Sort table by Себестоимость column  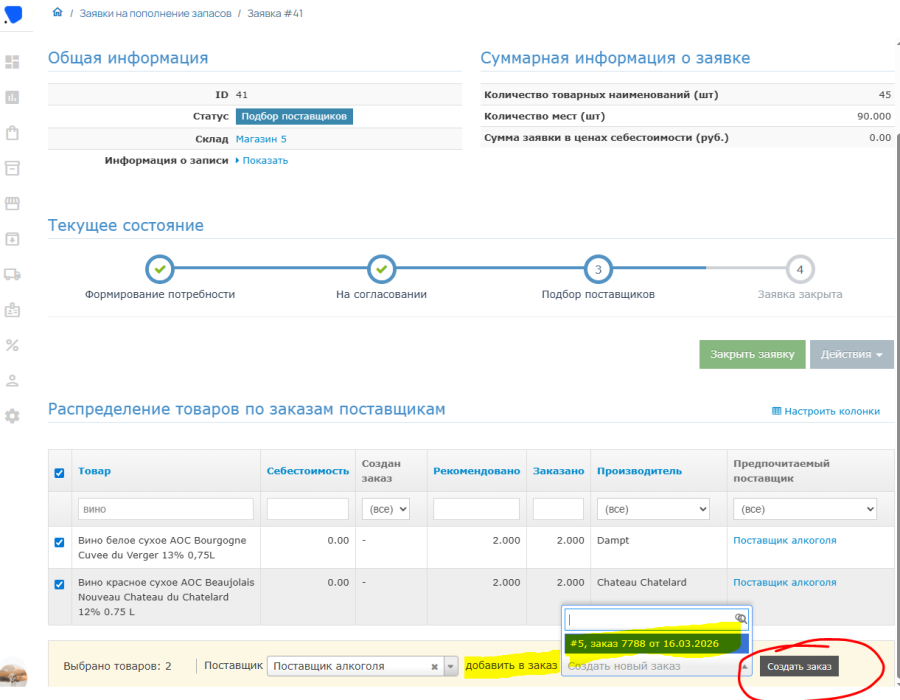click(x=308, y=471)
